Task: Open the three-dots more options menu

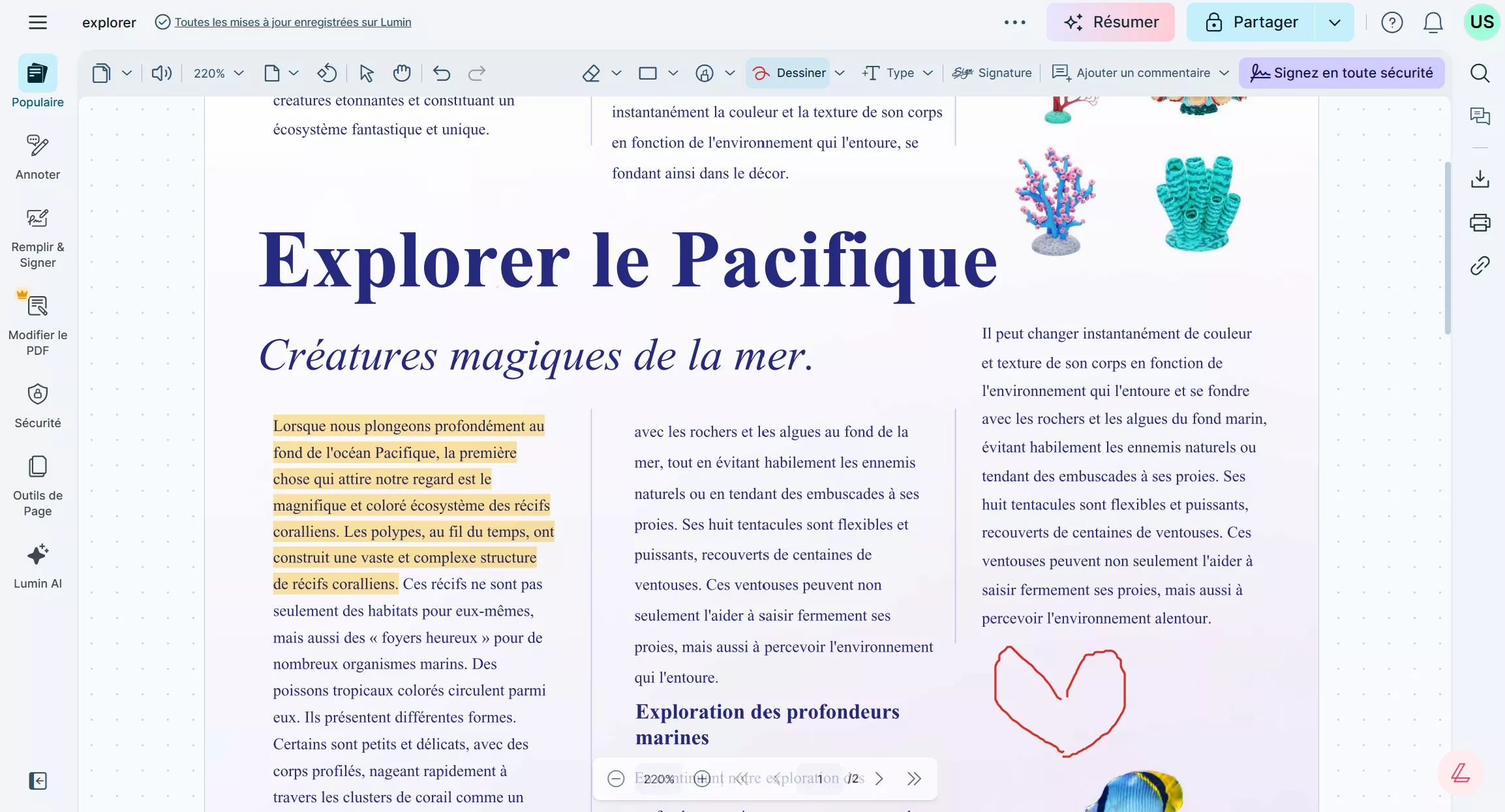Action: pyautogui.click(x=1014, y=22)
